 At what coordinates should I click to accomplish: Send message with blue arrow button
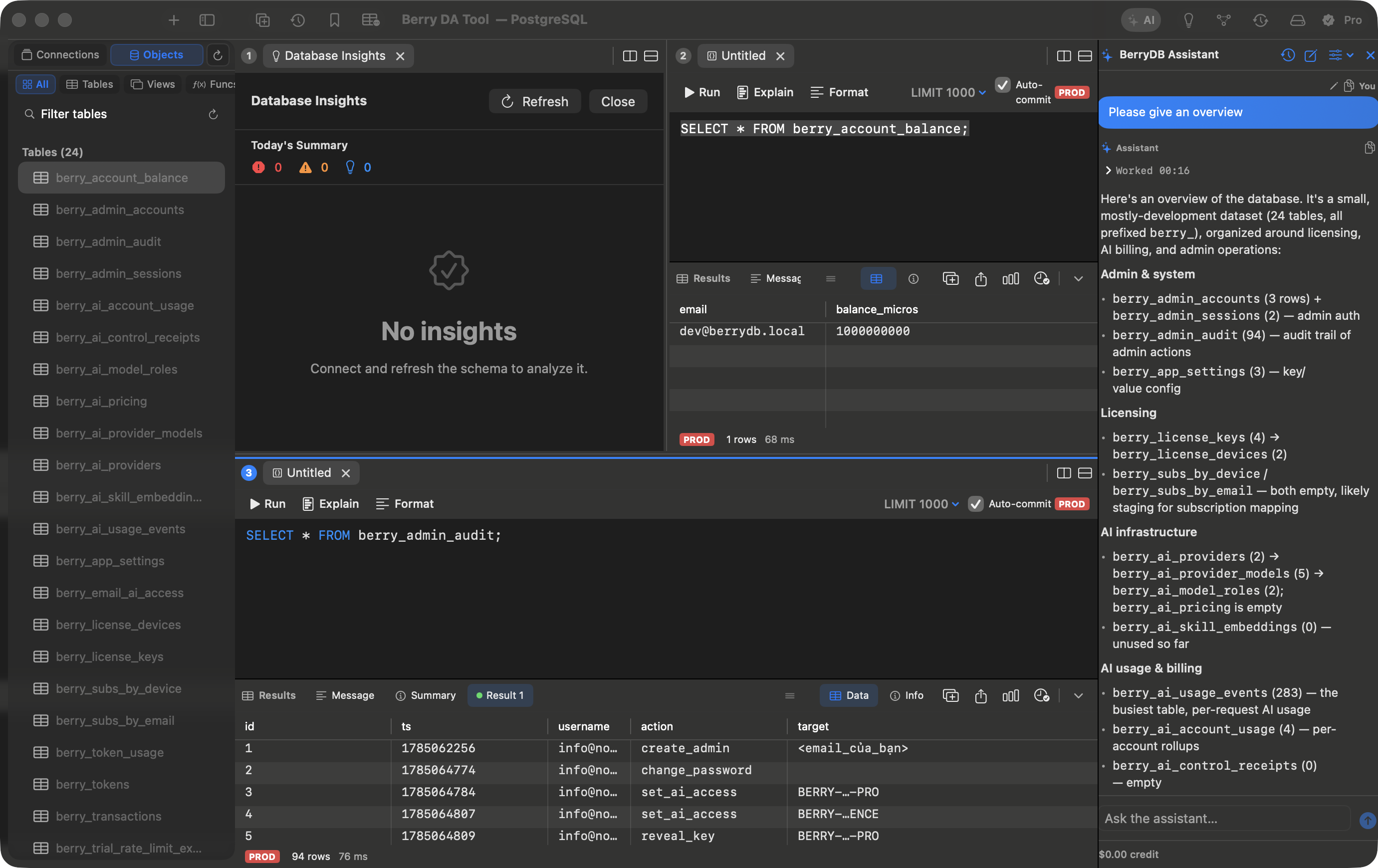tap(1367, 820)
